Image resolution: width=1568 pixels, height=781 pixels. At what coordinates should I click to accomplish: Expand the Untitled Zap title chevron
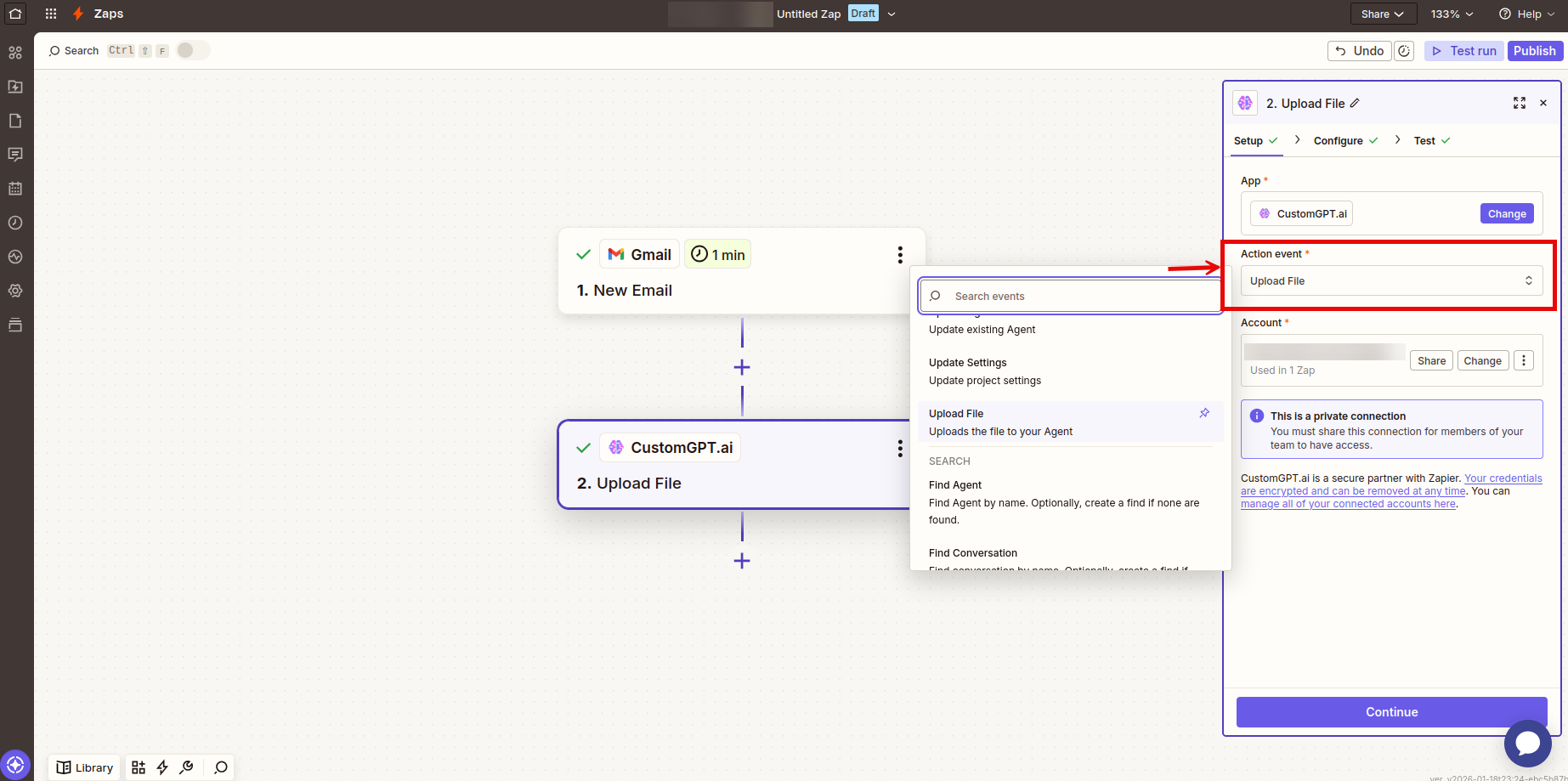[x=892, y=14]
